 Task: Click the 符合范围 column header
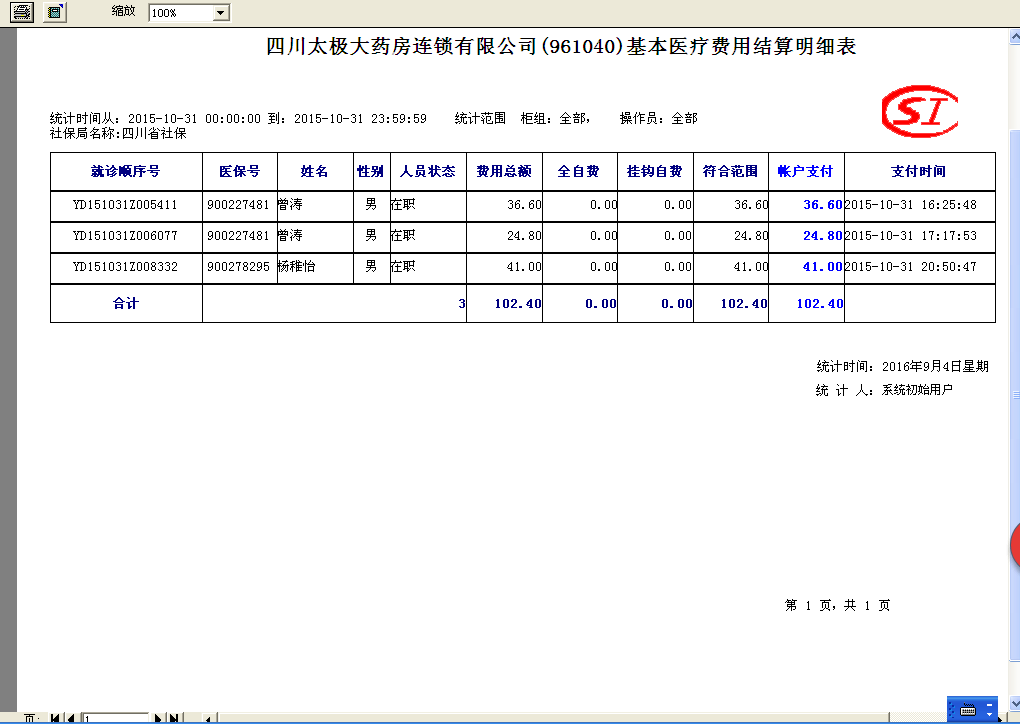(x=731, y=171)
